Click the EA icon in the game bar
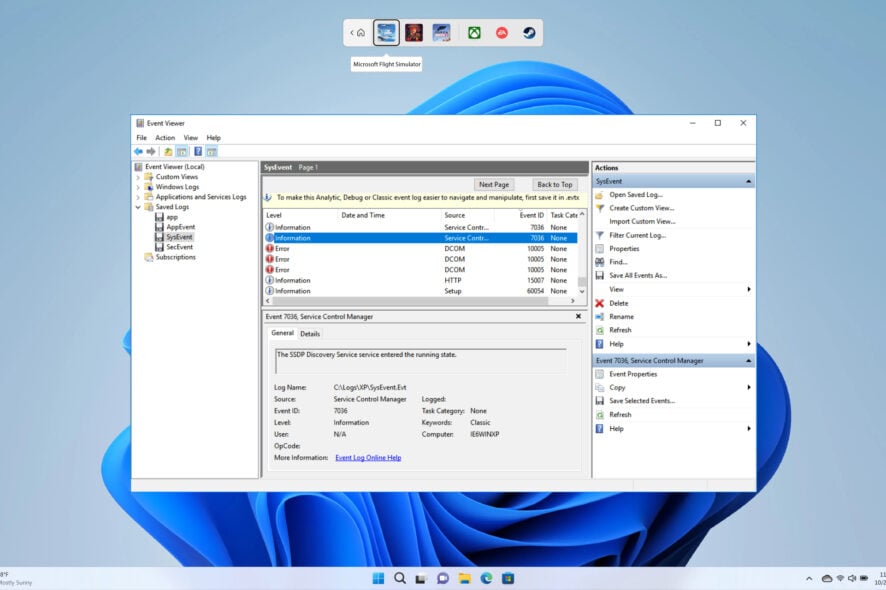The image size is (886, 590). [x=502, y=33]
